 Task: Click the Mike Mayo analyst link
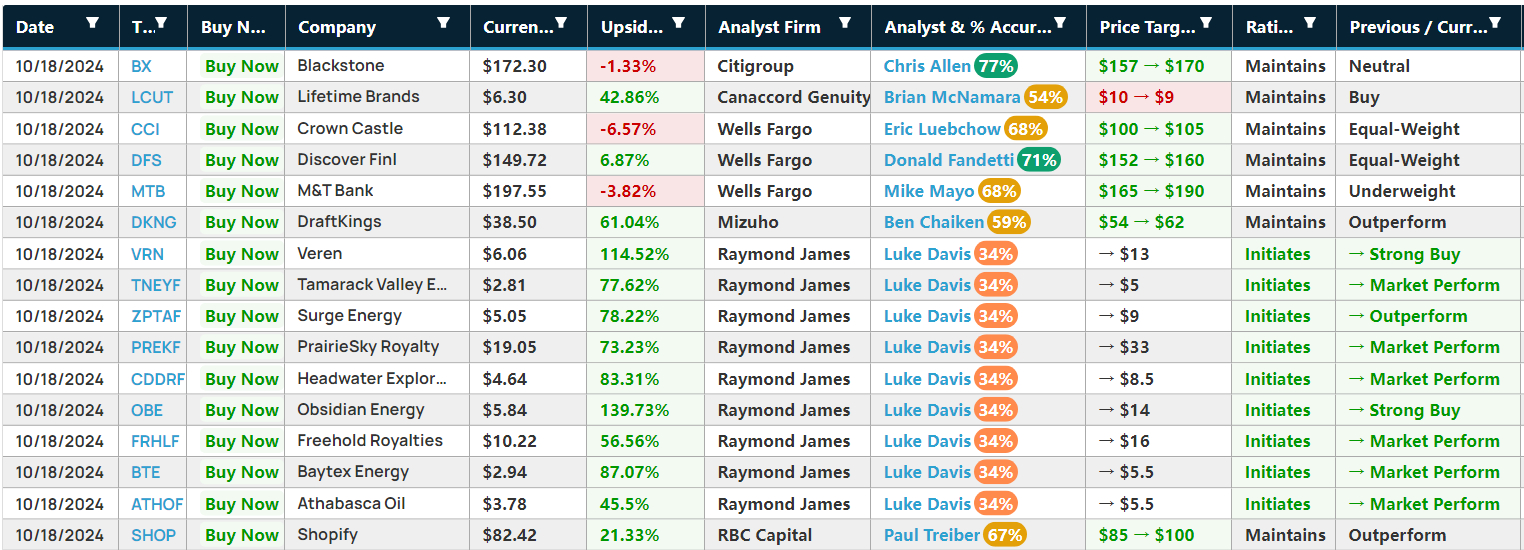click(929, 191)
